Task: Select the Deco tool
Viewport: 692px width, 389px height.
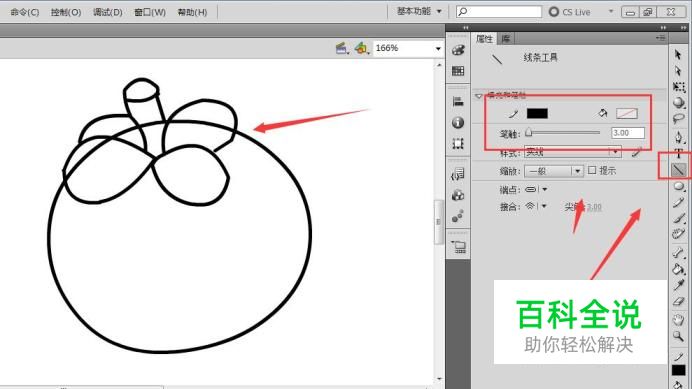Action: coord(679,234)
